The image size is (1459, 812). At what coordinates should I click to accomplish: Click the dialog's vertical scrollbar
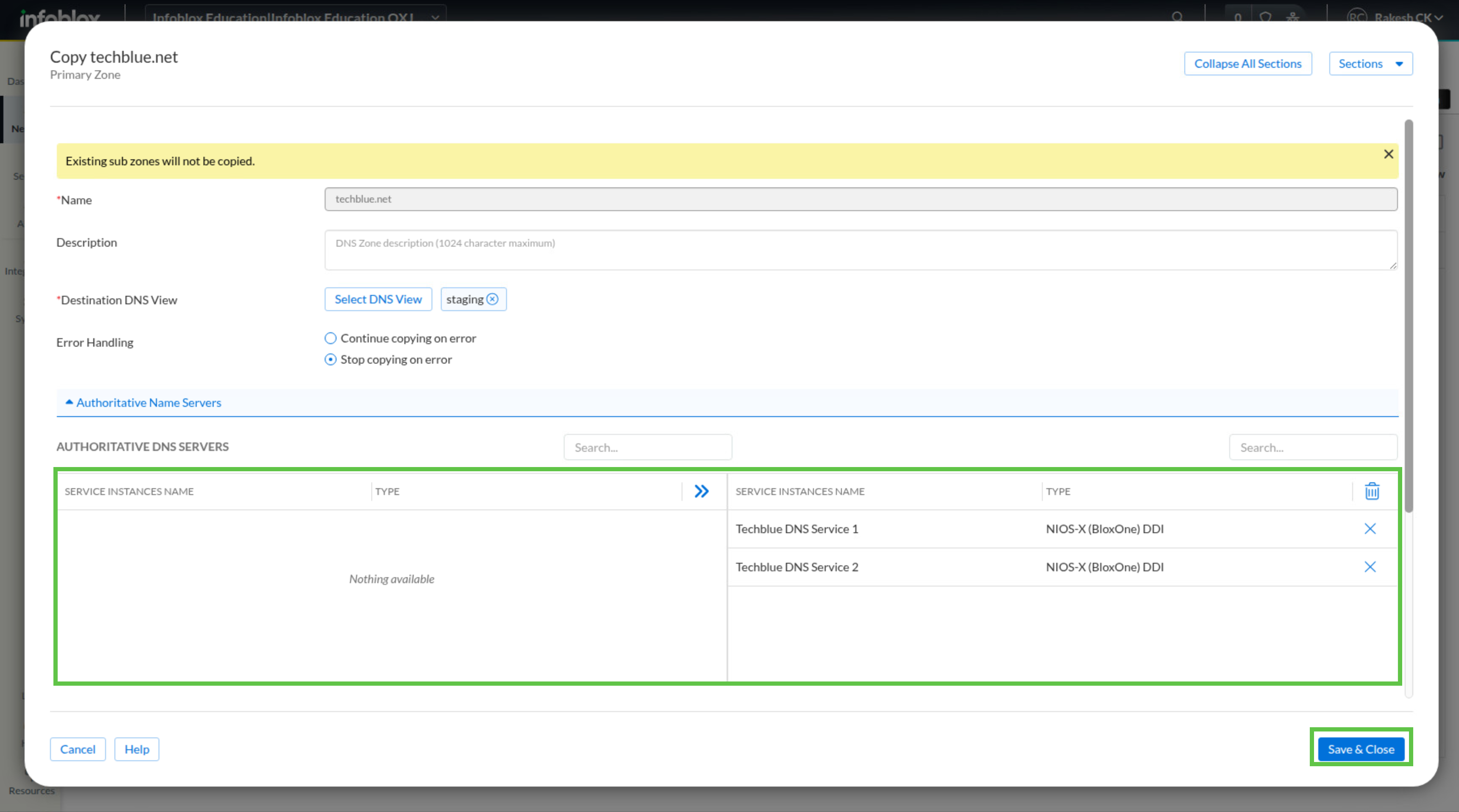point(1409,316)
